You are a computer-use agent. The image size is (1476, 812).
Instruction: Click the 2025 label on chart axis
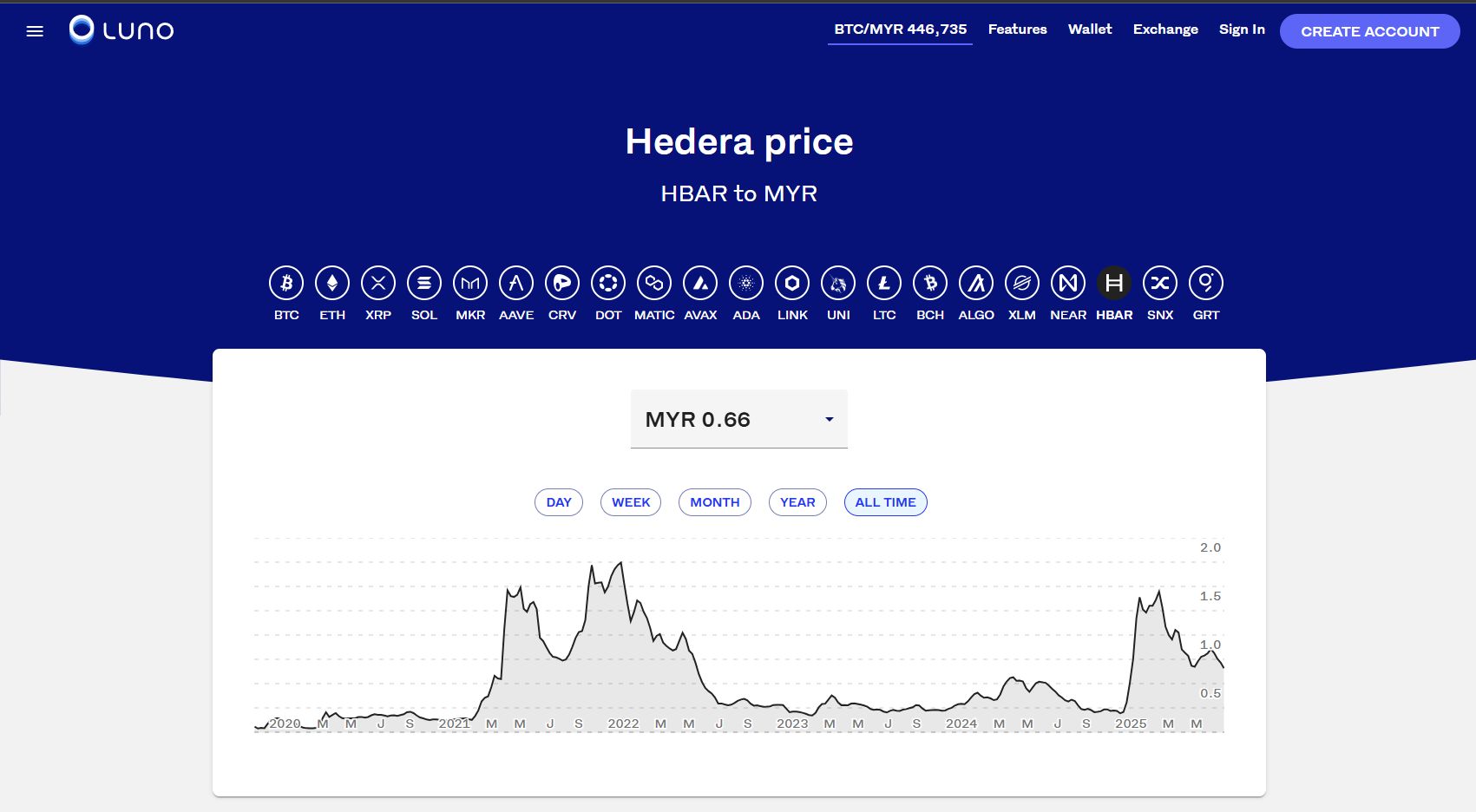(1131, 724)
